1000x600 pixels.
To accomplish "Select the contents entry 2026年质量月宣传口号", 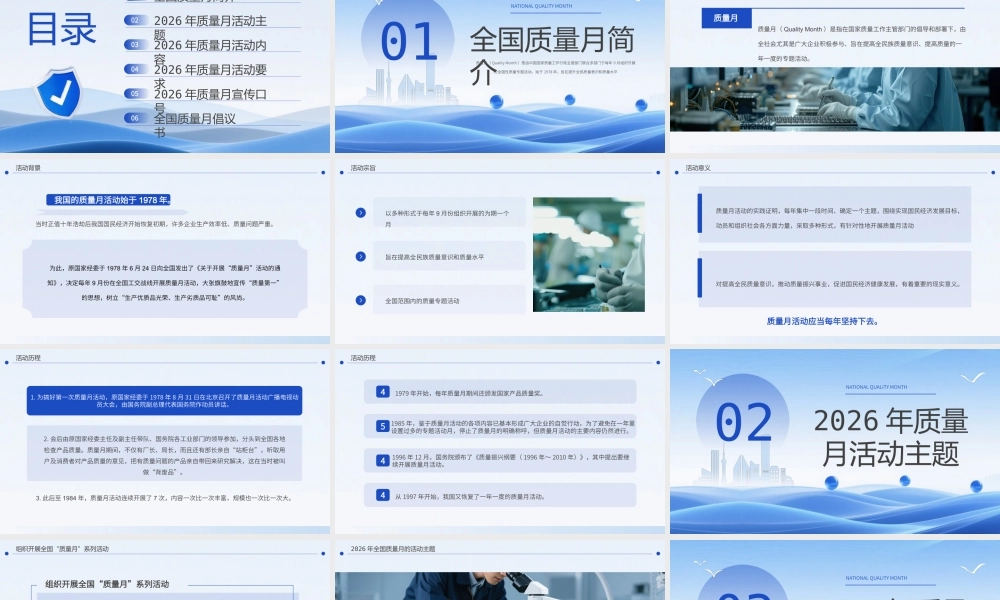I will pos(210,101).
